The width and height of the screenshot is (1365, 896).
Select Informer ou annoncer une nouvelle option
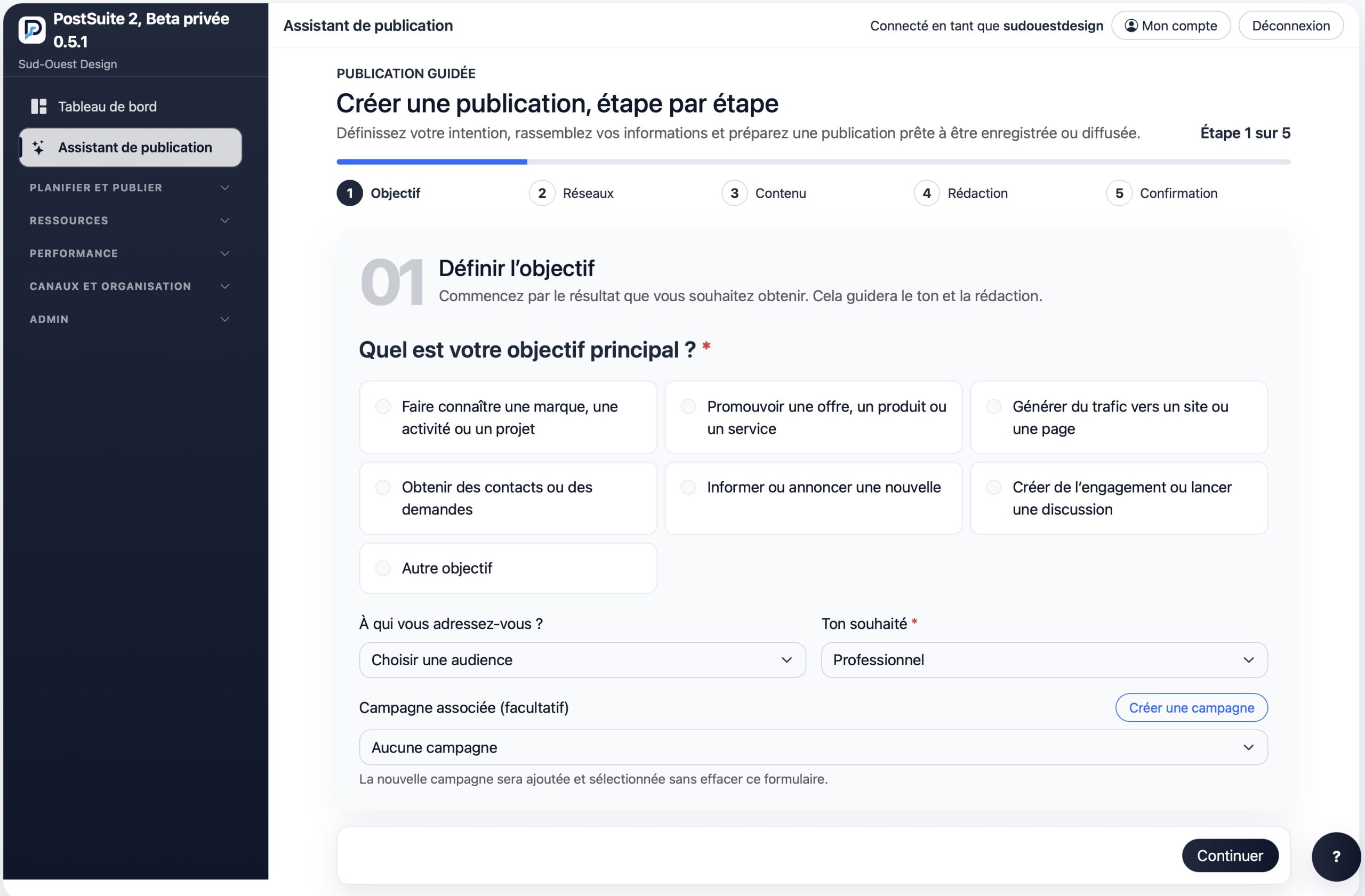point(813,498)
